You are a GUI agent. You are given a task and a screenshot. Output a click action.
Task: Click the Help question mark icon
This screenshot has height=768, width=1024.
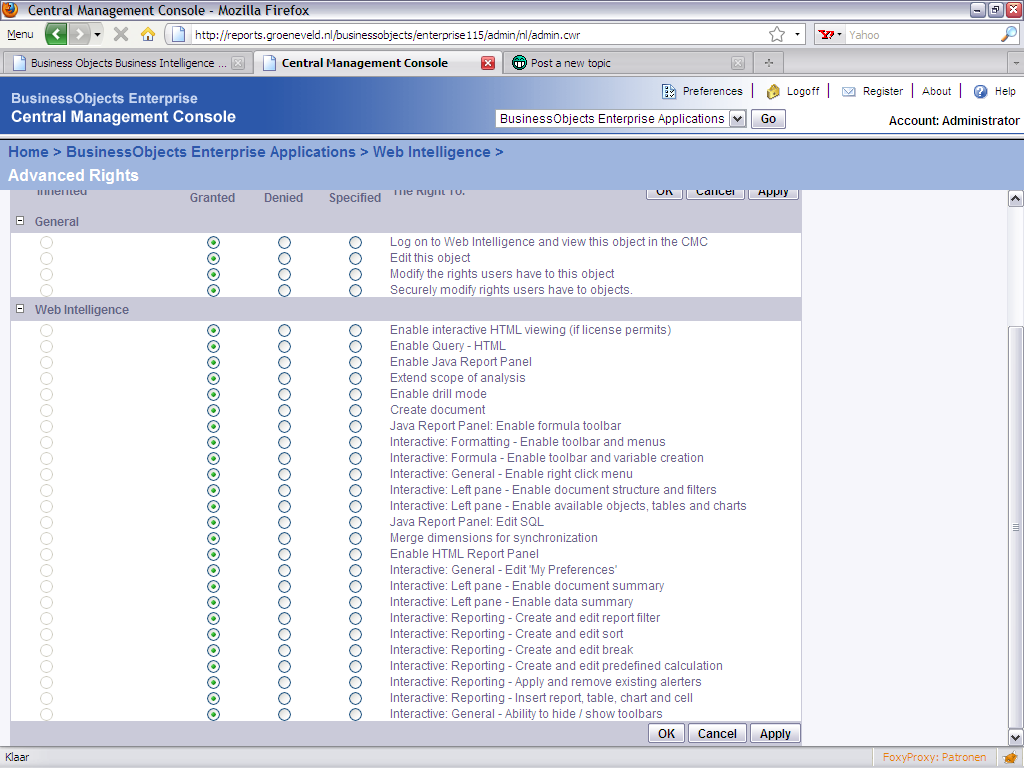pyautogui.click(x=980, y=91)
